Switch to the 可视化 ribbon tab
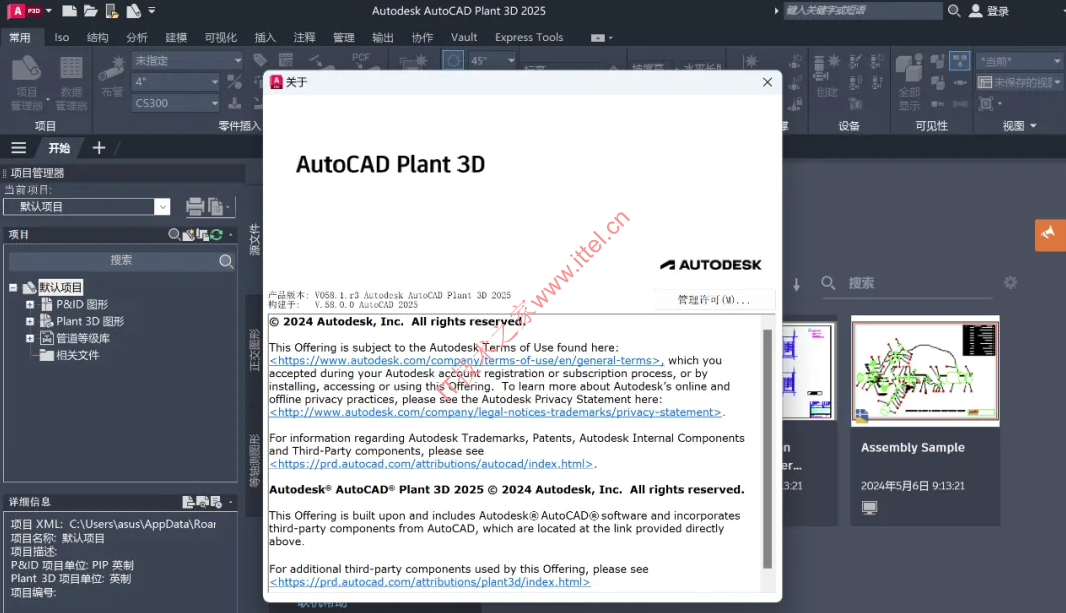The width and height of the screenshot is (1066, 613). (221, 37)
